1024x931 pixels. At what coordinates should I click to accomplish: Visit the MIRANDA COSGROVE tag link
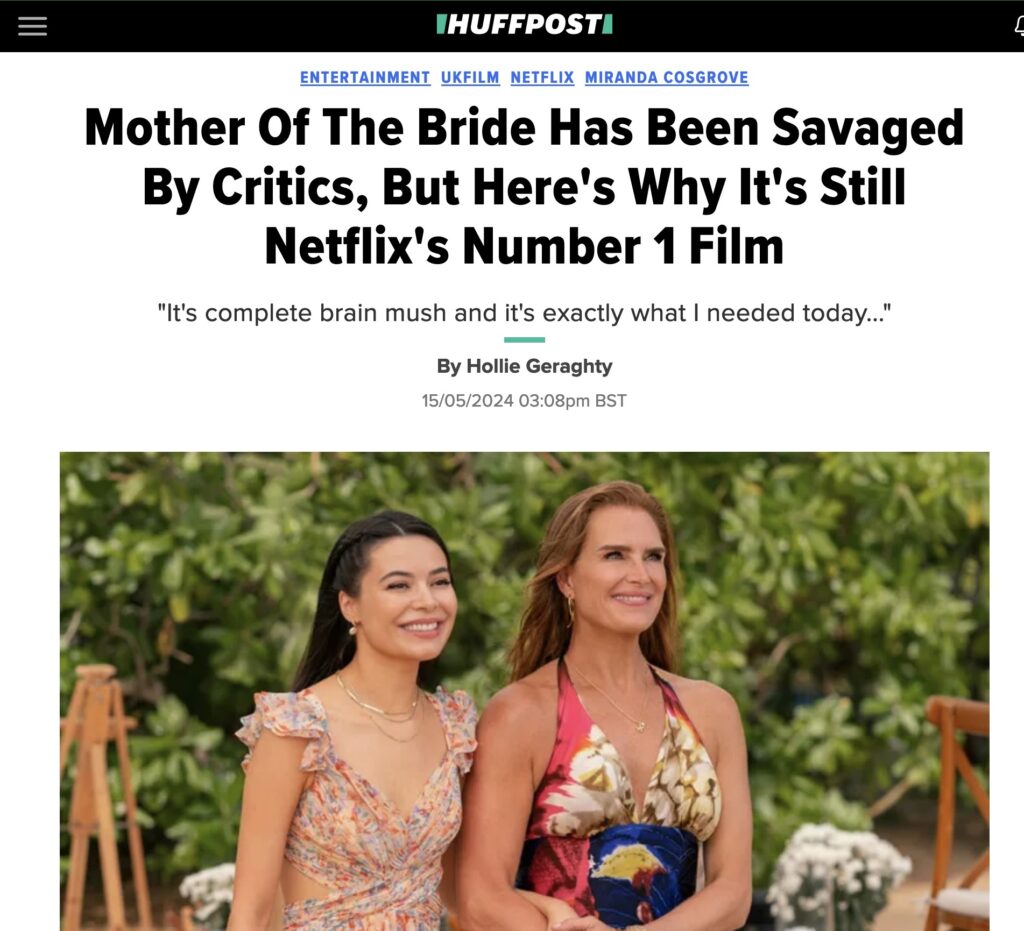click(x=667, y=77)
